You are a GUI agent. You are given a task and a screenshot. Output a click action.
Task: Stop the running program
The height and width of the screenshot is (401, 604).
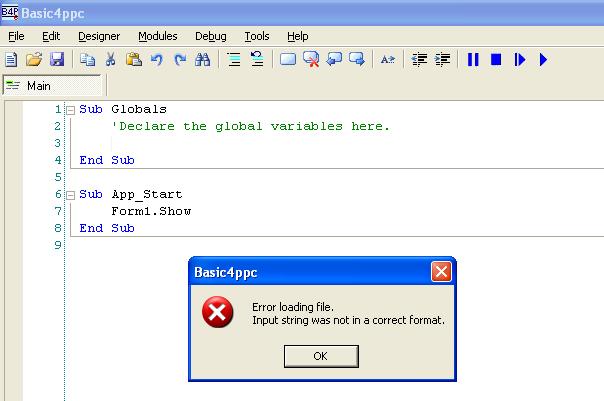pos(496,60)
